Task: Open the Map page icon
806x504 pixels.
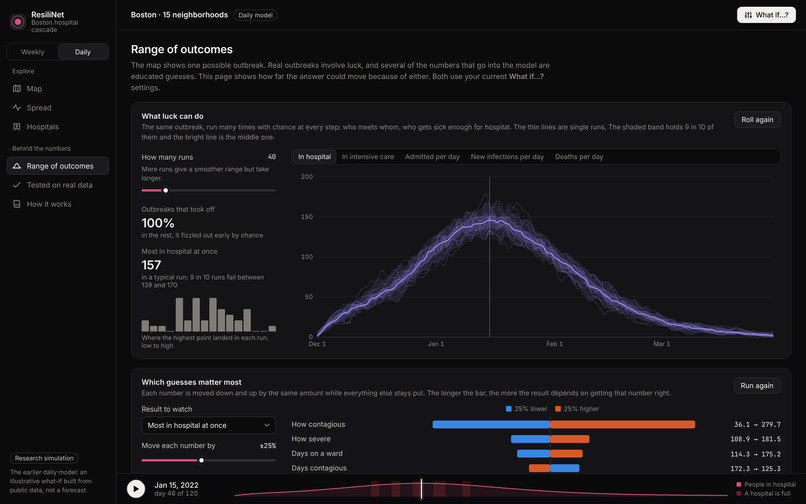Action: (16, 88)
